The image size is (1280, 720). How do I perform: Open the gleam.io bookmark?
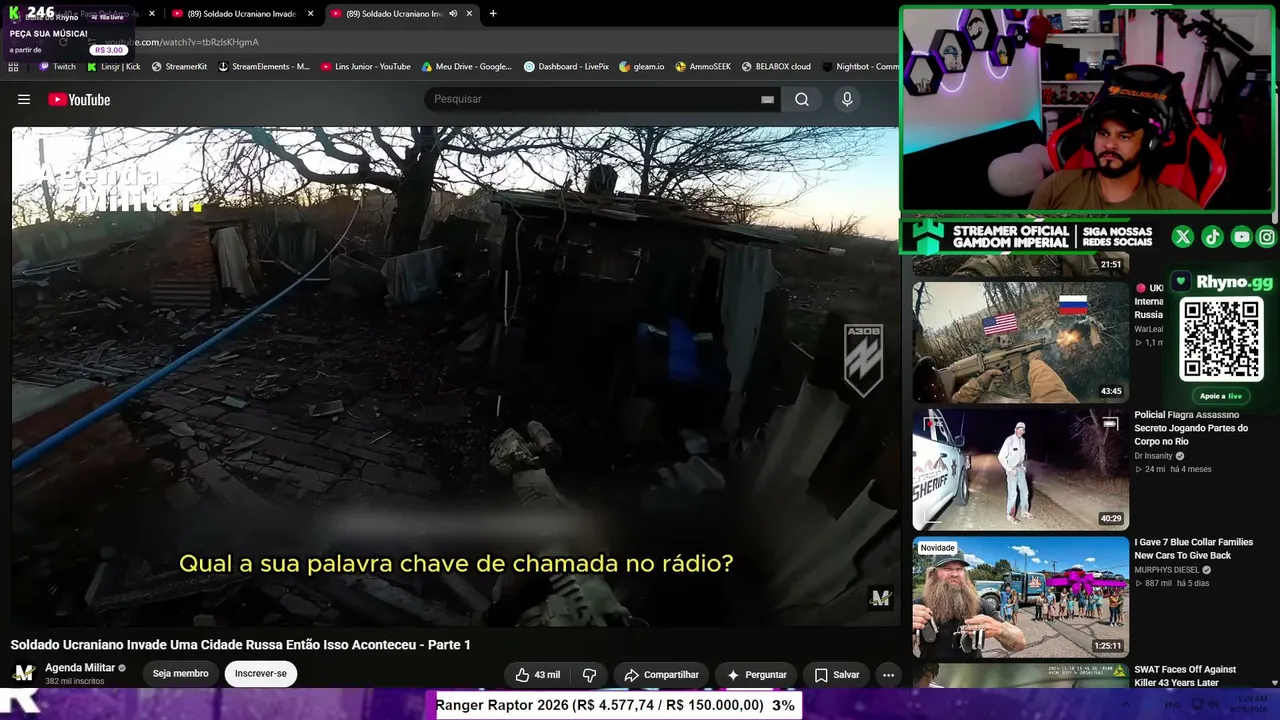click(642, 67)
